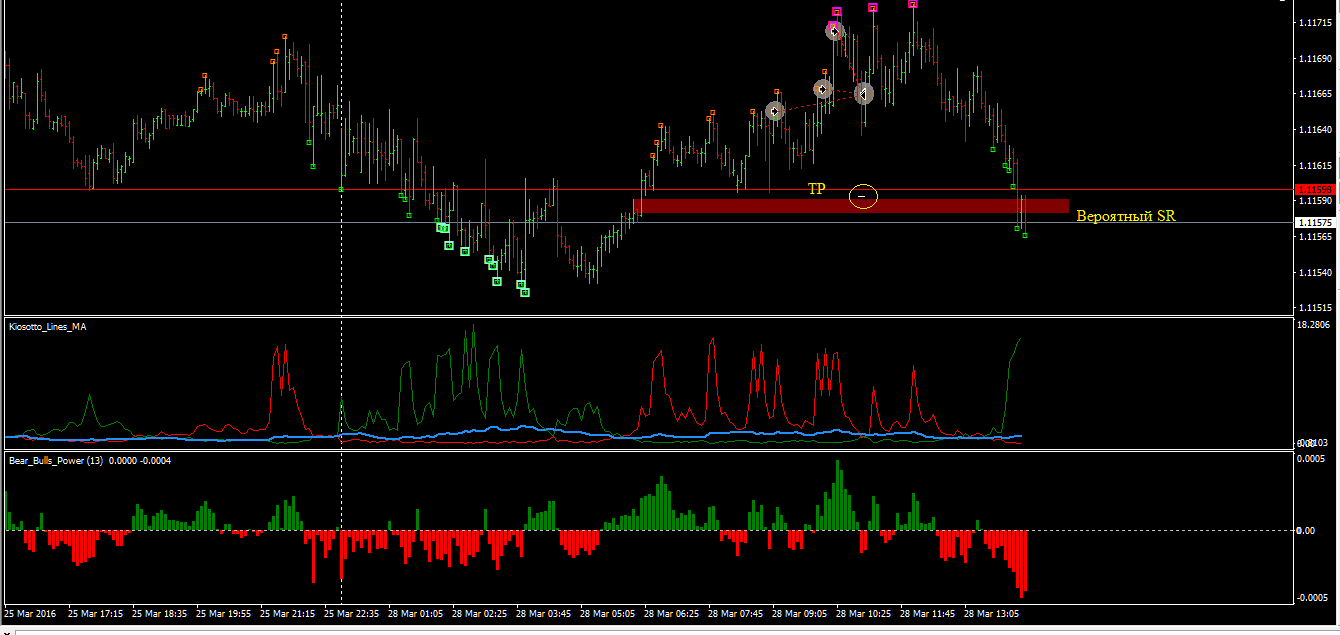Viewport: 1340px width, 635px height.
Task: Click the 1.11540 price axis label
Action: point(1313,272)
